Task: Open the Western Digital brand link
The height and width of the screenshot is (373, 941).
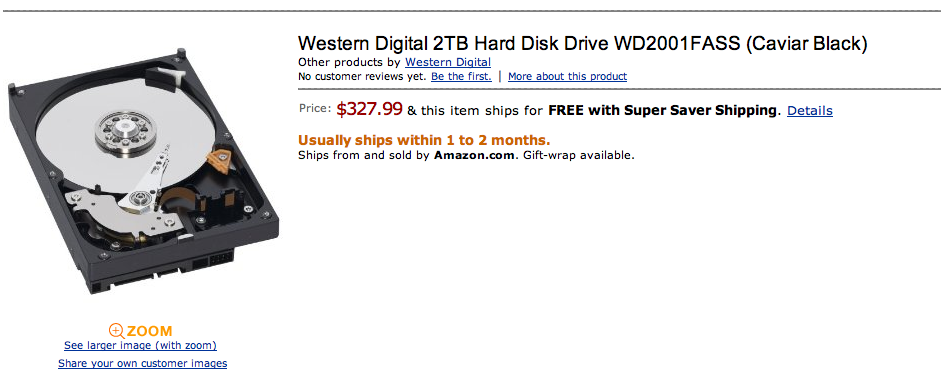Action: click(448, 62)
